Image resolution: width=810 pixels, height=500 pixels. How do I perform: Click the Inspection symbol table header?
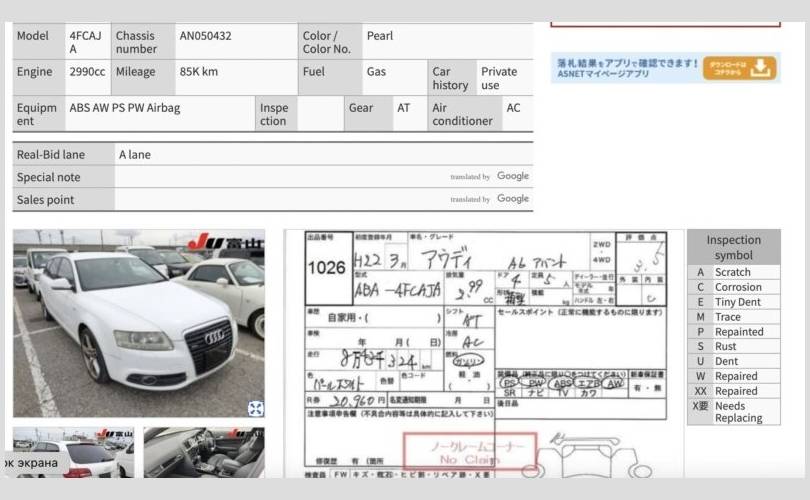(733, 247)
